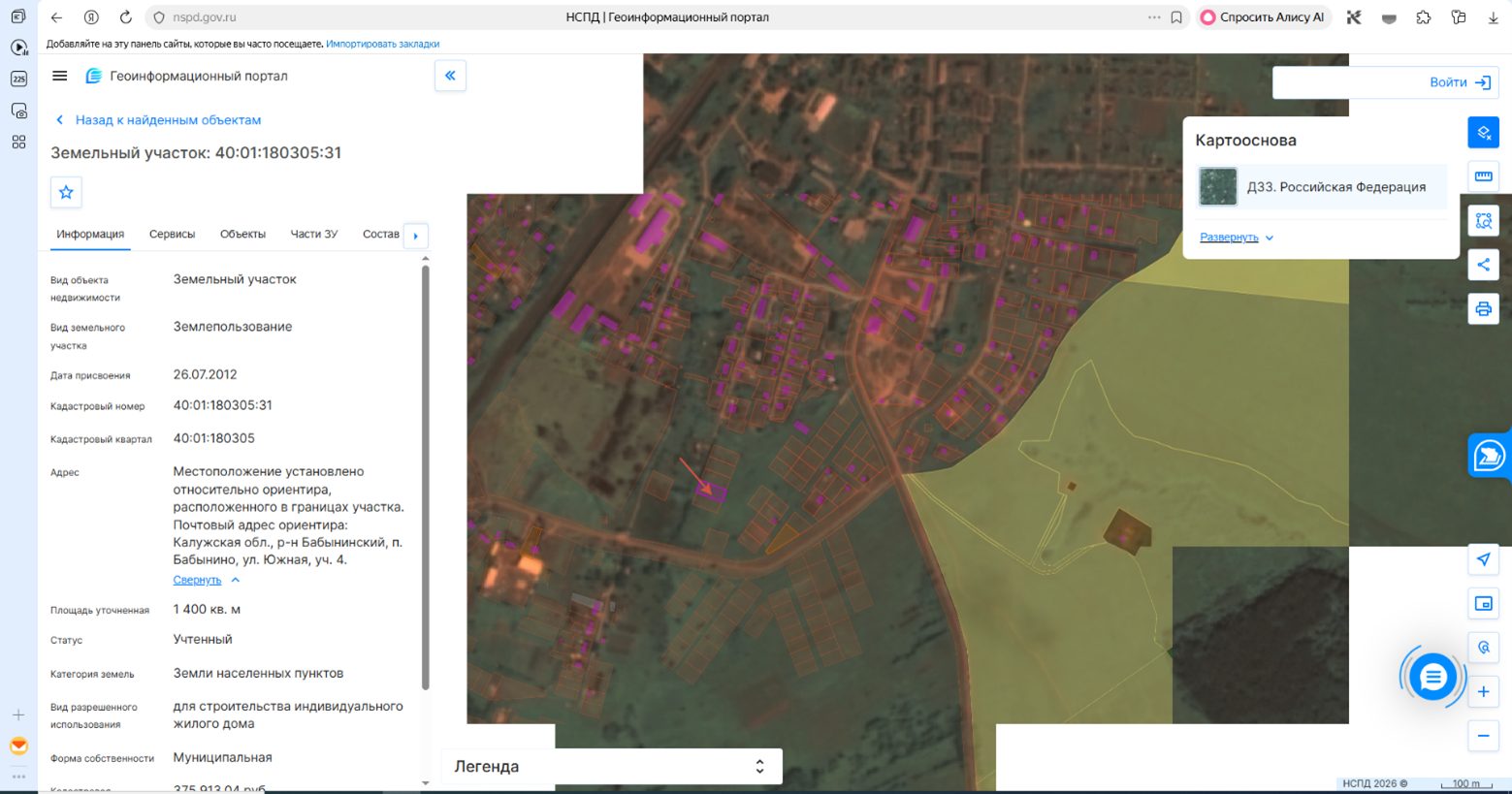Locate my position with the arrow icon
The image size is (1512, 794).
tap(1483, 559)
